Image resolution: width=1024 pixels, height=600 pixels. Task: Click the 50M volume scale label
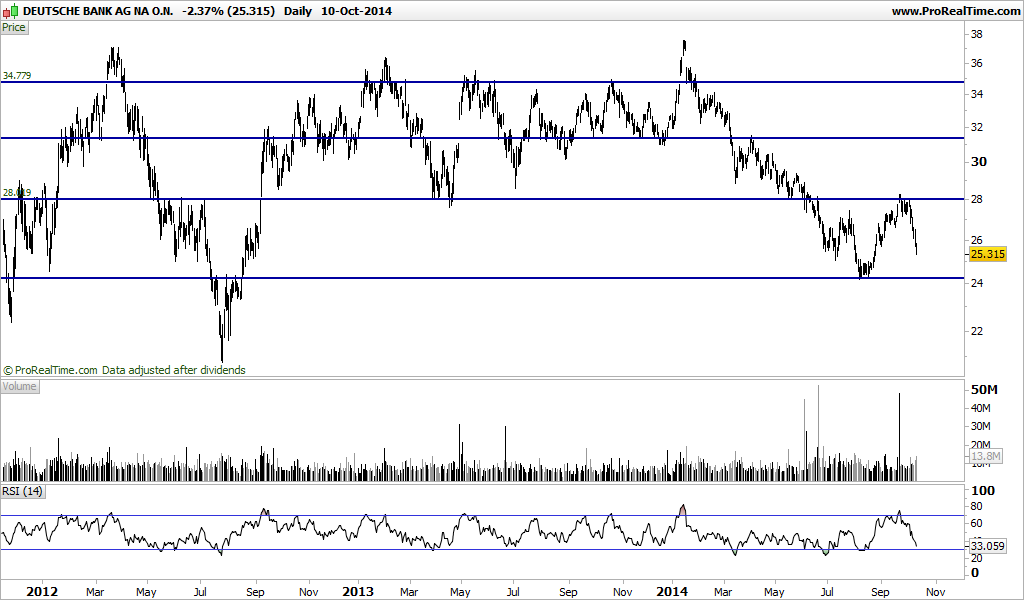985,390
